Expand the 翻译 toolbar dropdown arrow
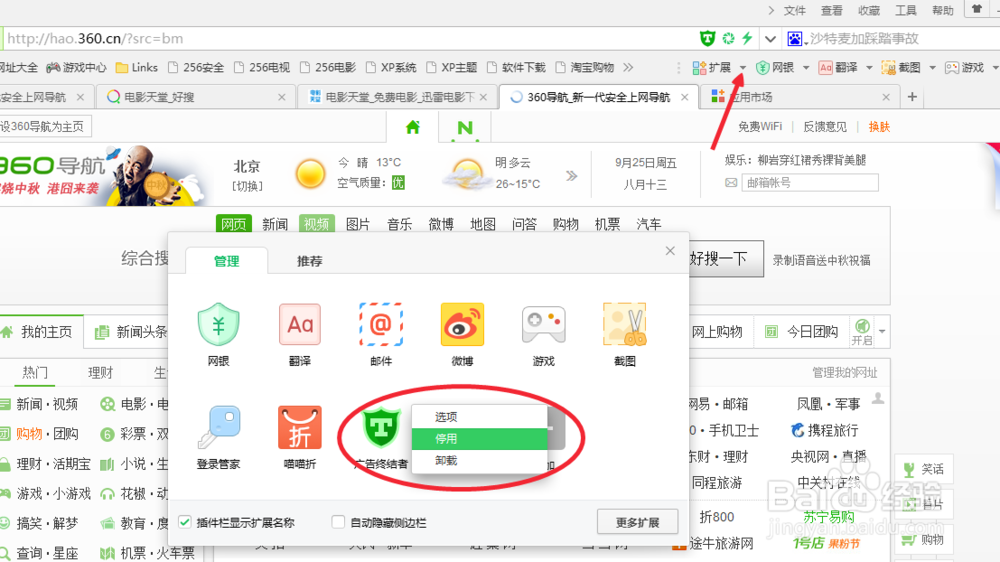The width and height of the screenshot is (1000, 562). coord(869,68)
